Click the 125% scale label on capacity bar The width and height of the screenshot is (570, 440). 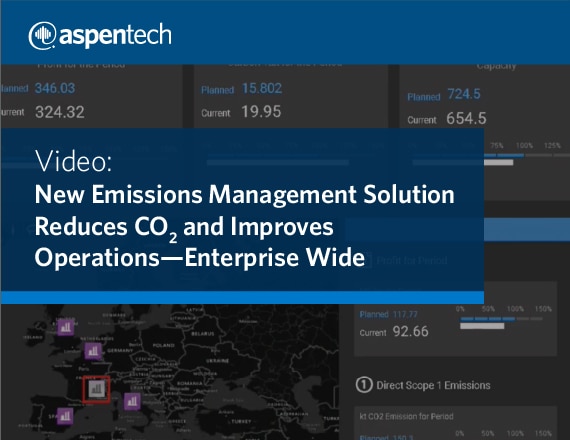pos(552,145)
